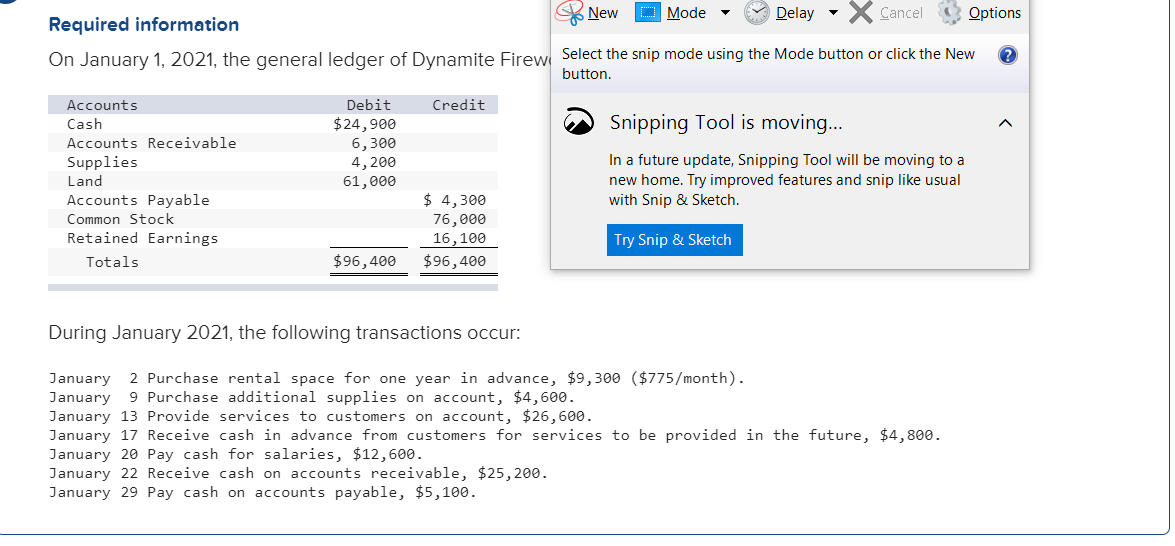Select the Required information heading

click(x=144, y=25)
